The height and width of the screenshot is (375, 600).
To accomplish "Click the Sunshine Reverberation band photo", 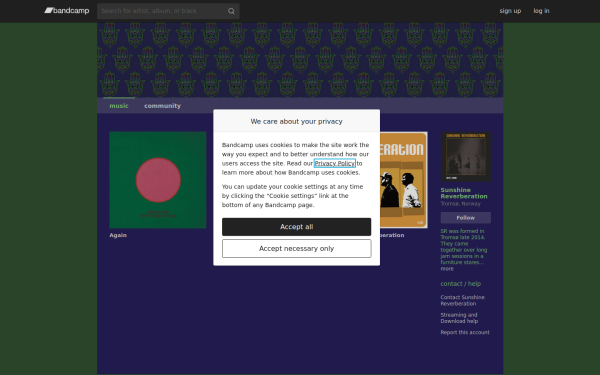I will [466, 157].
